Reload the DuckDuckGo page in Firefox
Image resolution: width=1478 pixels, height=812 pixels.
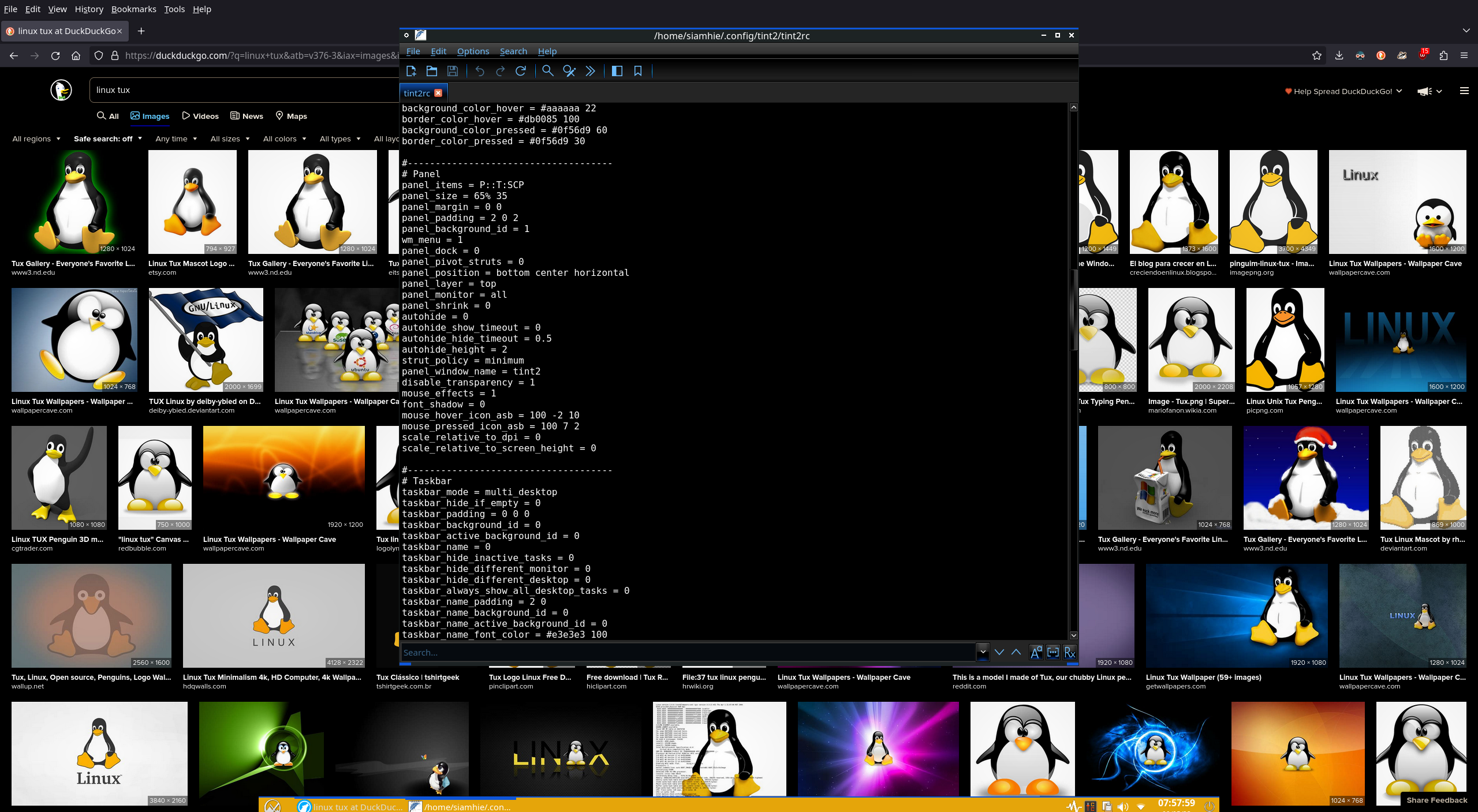click(x=55, y=55)
